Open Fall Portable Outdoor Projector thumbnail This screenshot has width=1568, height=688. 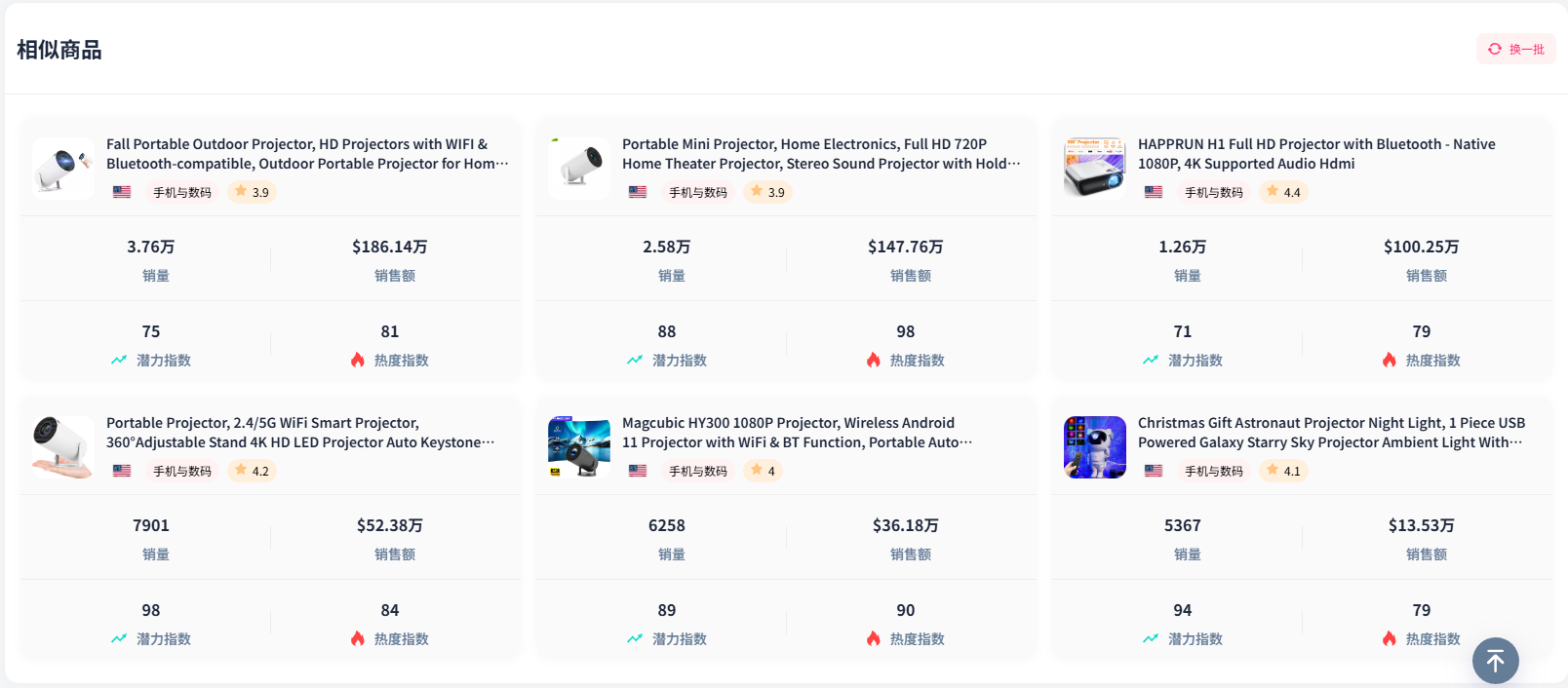point(63,169)
